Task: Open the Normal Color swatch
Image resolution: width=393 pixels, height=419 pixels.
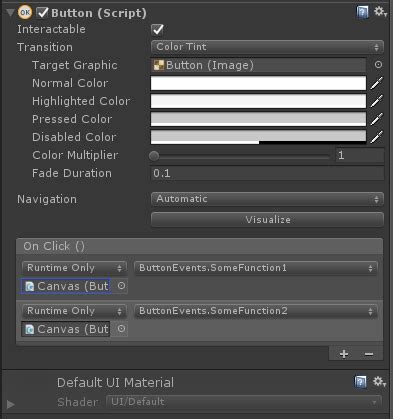Action: coord(258,83)
